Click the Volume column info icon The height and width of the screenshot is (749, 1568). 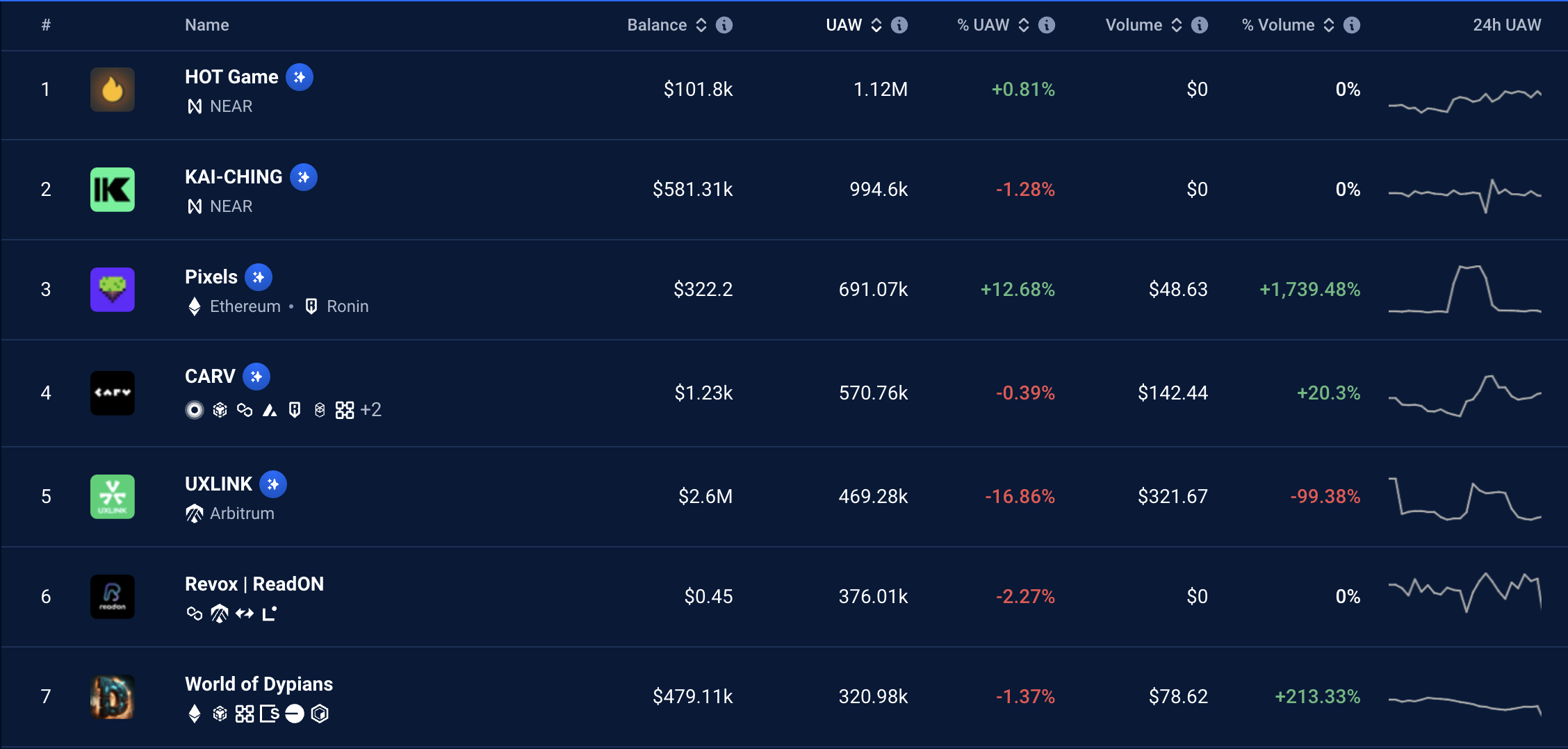point(1200,25)
